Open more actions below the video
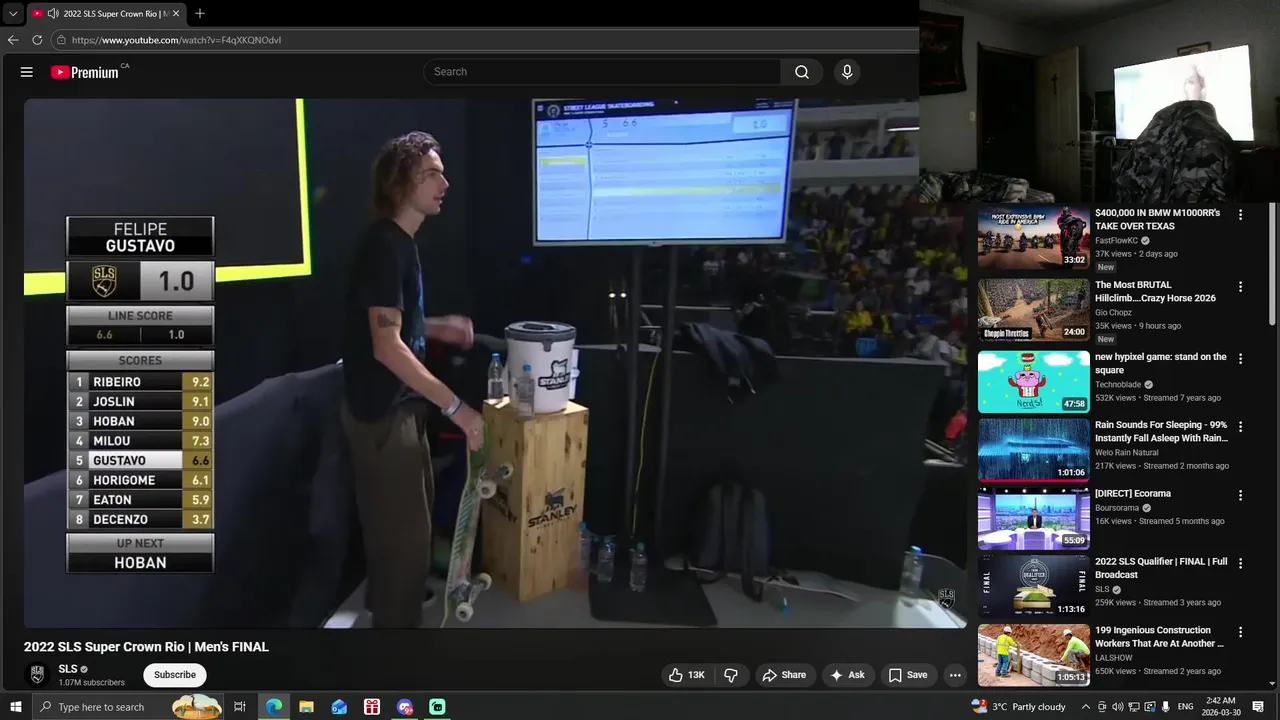1280x720 pixels. (955, 675)
